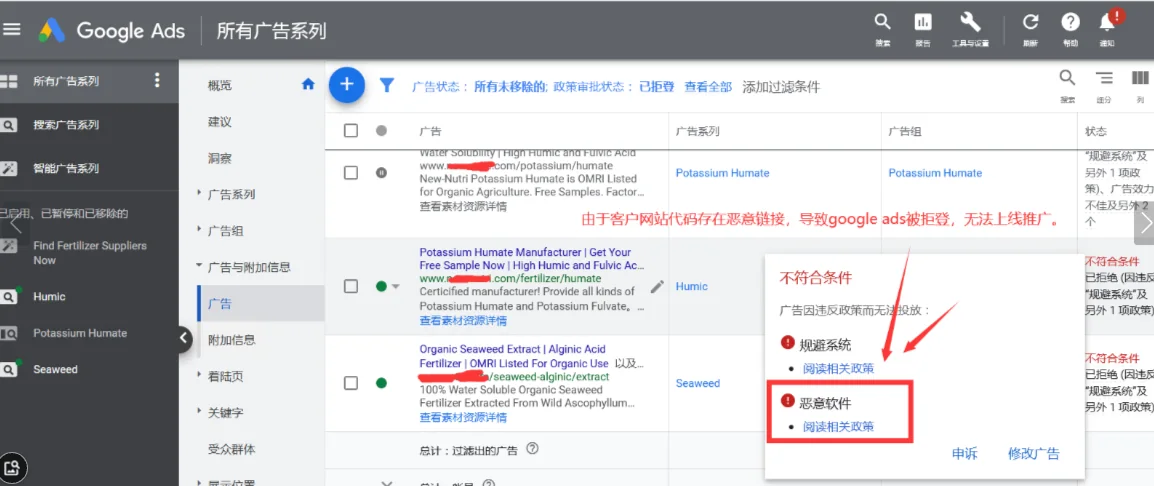Click the help icon beside 总计：过滤出的广告

tap(533, 448)
